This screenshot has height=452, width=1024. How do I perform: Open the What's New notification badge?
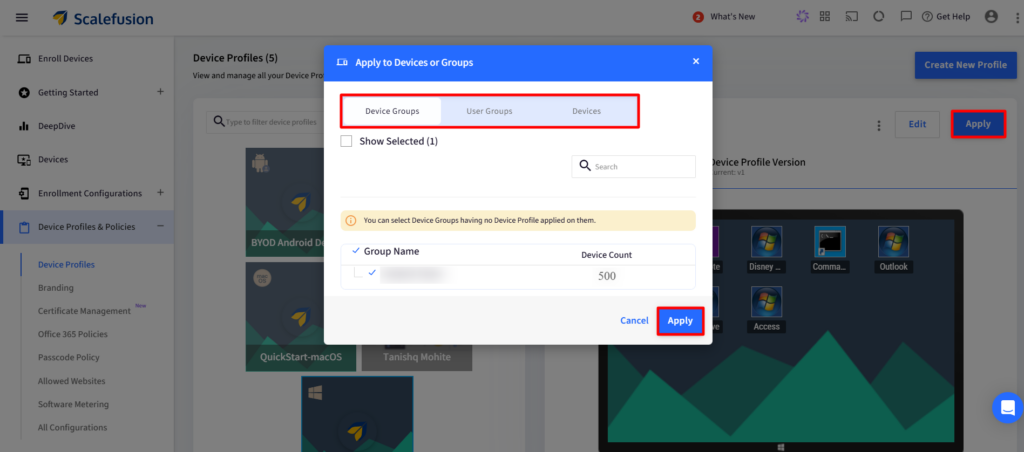pyautogui.click(x=697, y=17)
